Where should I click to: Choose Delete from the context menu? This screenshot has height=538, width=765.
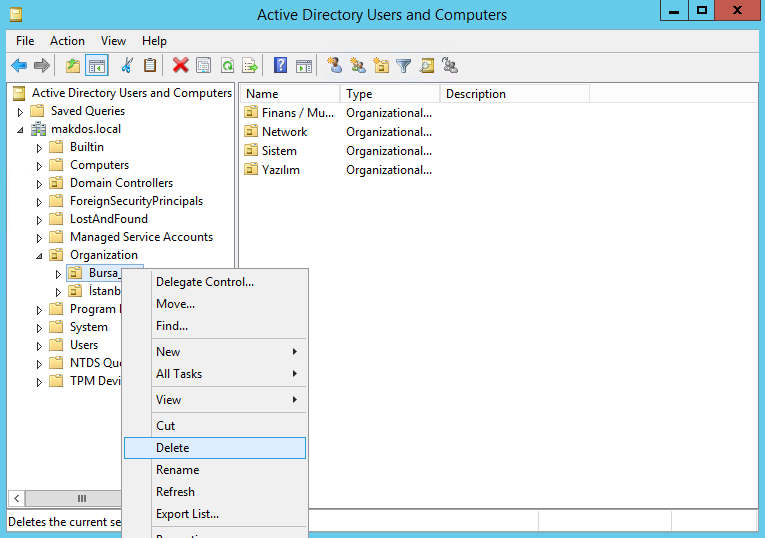point(215,448)
